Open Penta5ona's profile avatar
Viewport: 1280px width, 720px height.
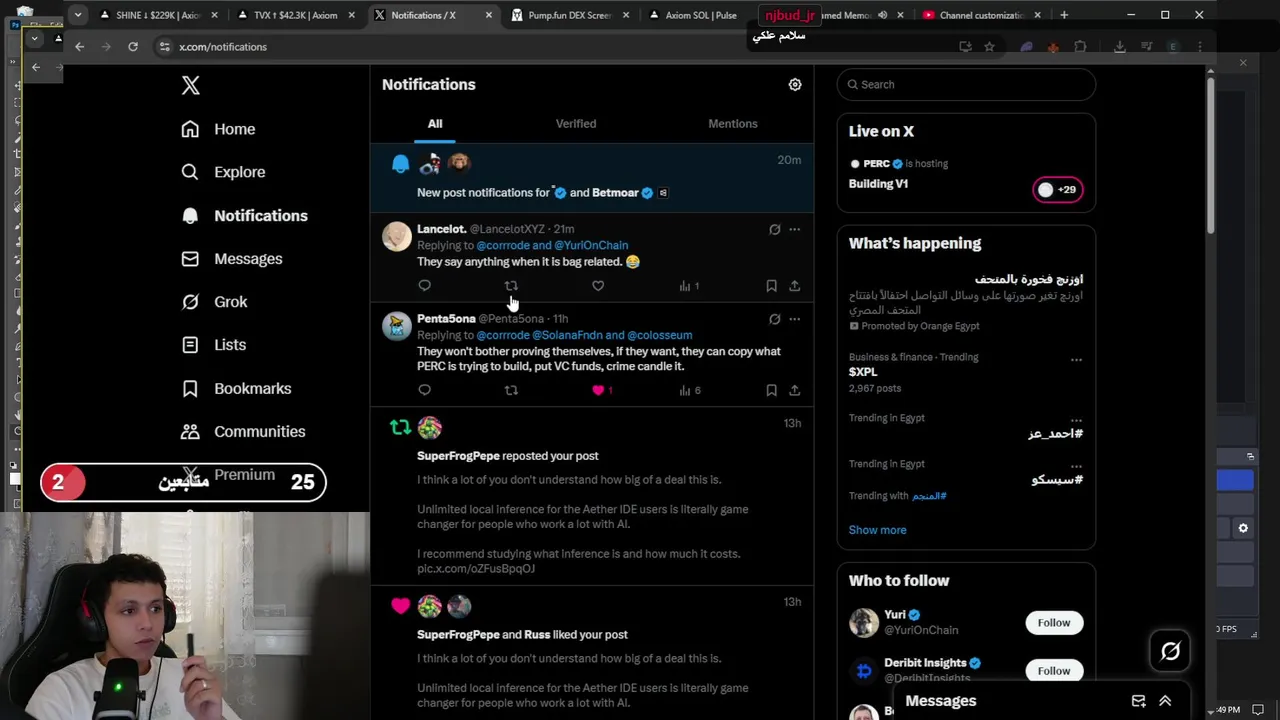(397, 326)
